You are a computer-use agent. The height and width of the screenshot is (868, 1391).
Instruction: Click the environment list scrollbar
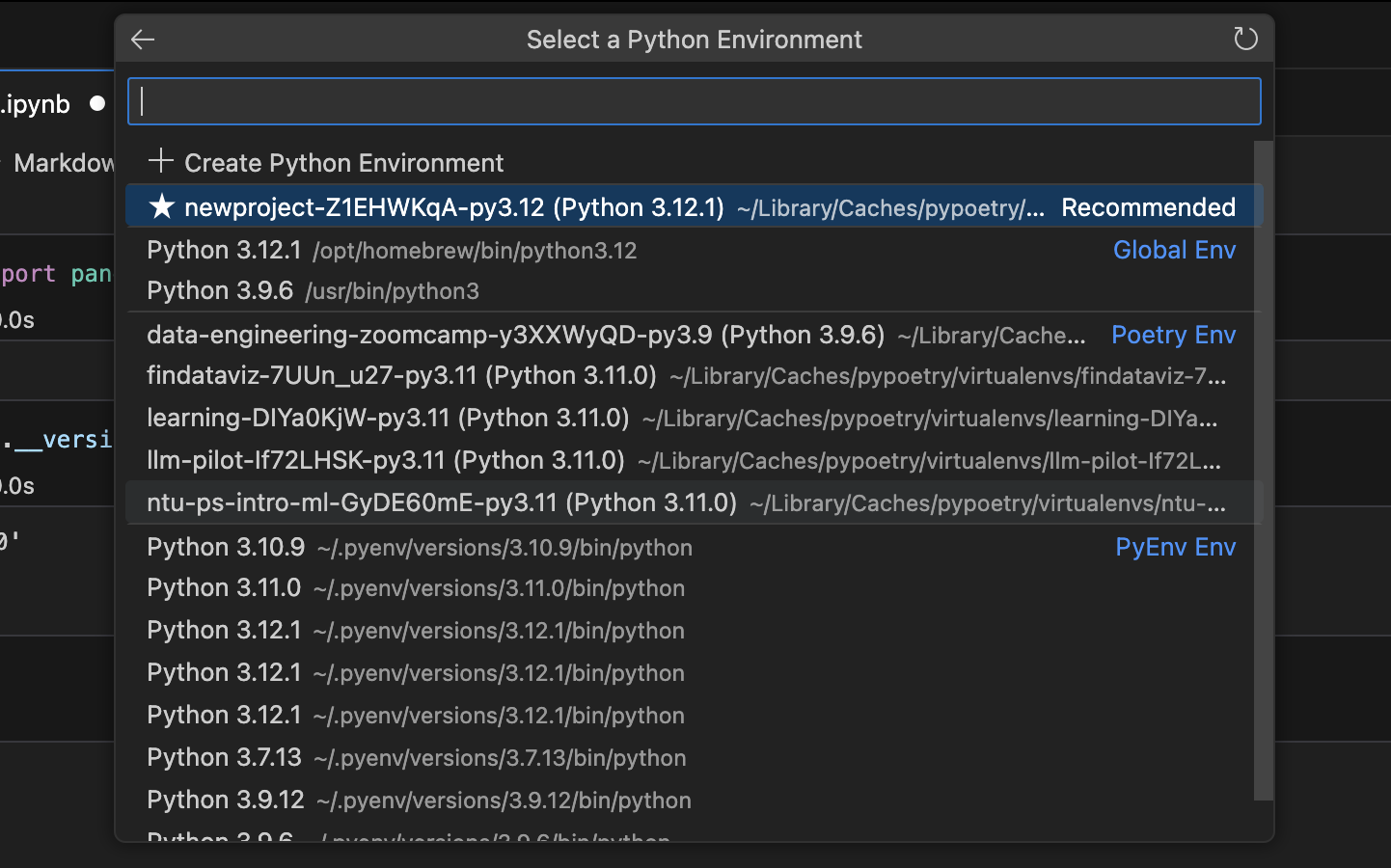point(1264,471)
